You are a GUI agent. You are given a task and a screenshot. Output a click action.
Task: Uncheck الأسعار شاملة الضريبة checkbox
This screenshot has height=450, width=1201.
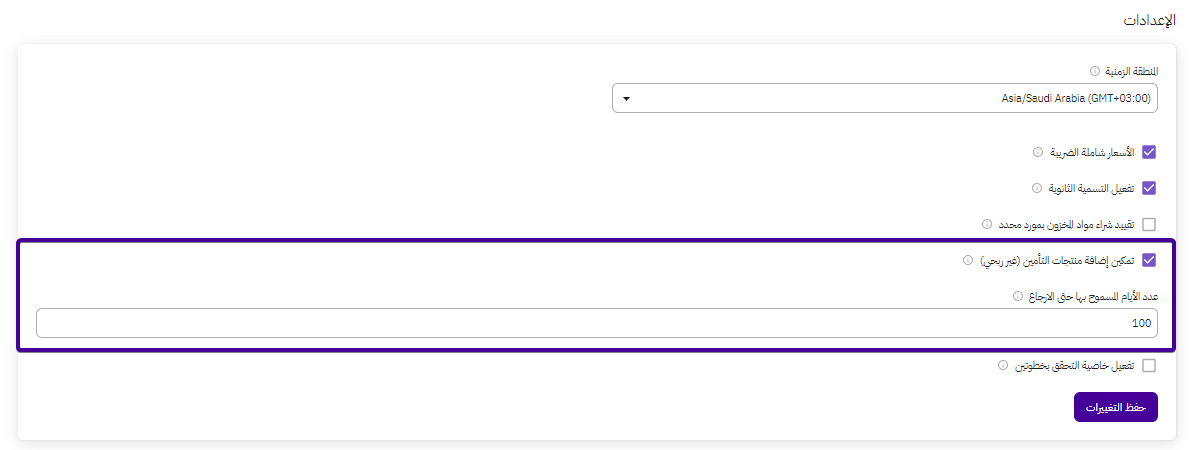tap(1149, 152)
